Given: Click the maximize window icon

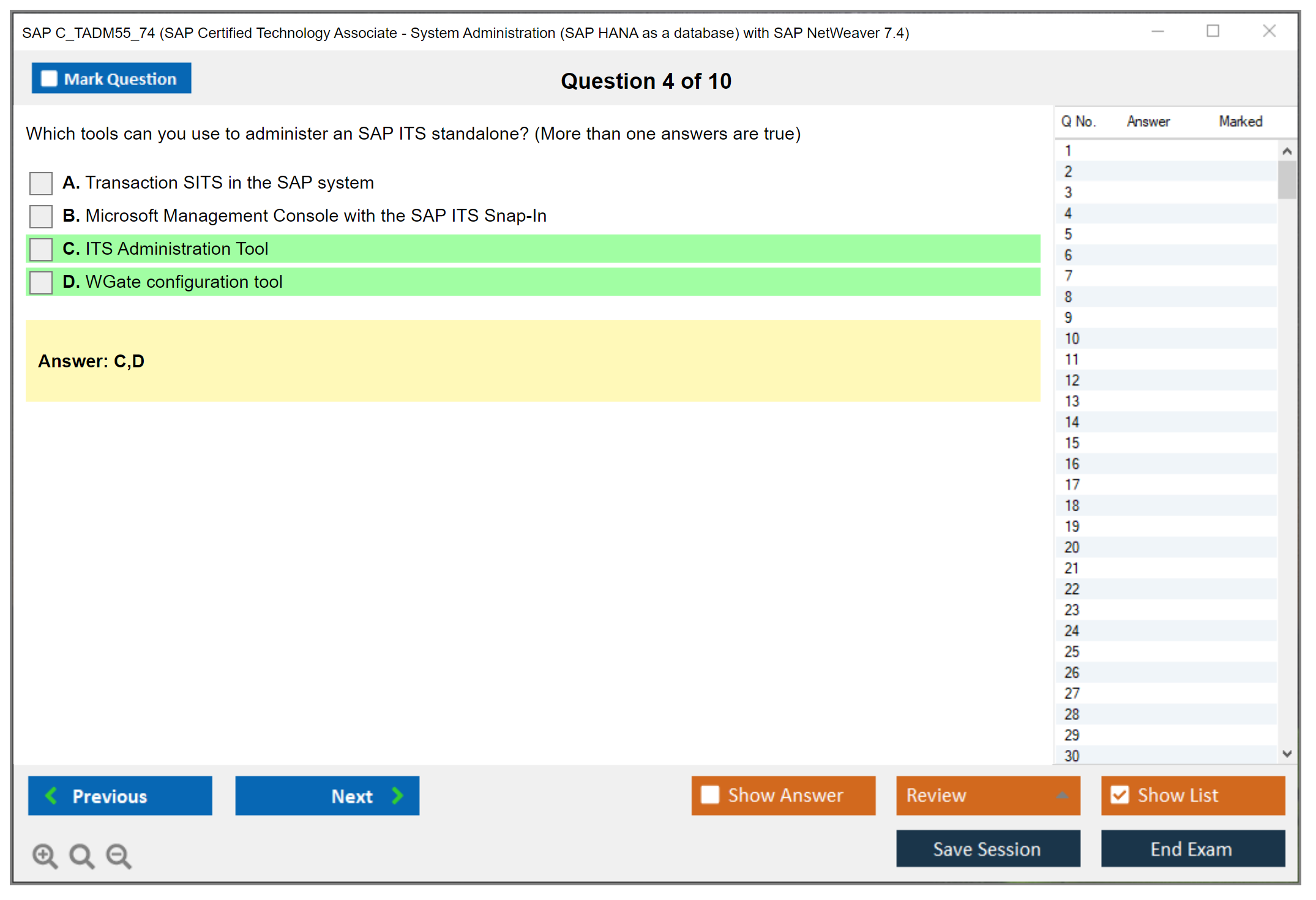Looking at the screenshot, I should [1213, 31].
